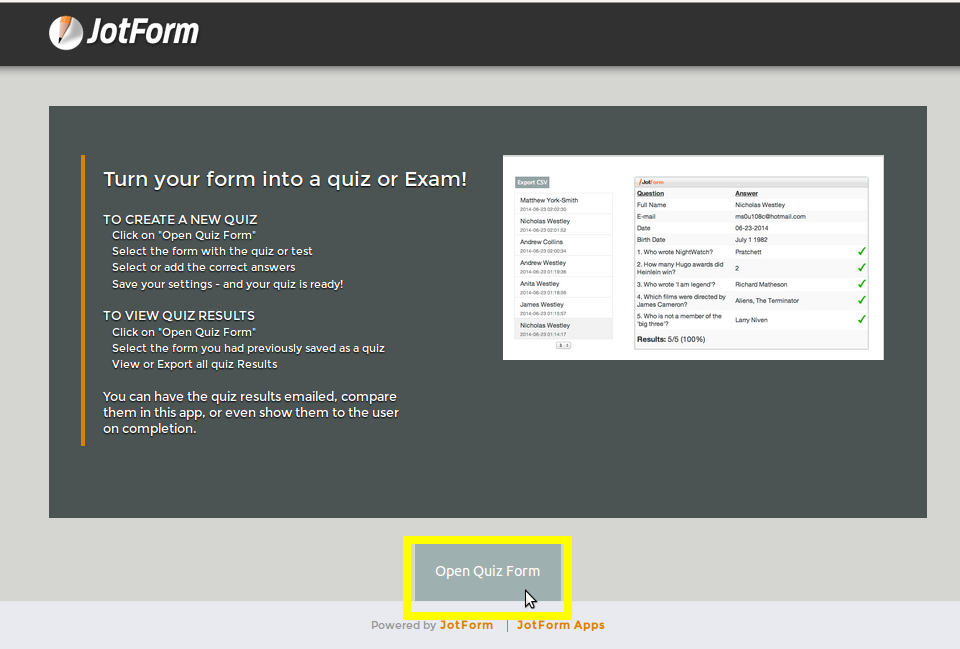This screenshot has width=960, height=649.
Task: Click the ms0u108c@hotmail.com email value
Action: (770, 216)
